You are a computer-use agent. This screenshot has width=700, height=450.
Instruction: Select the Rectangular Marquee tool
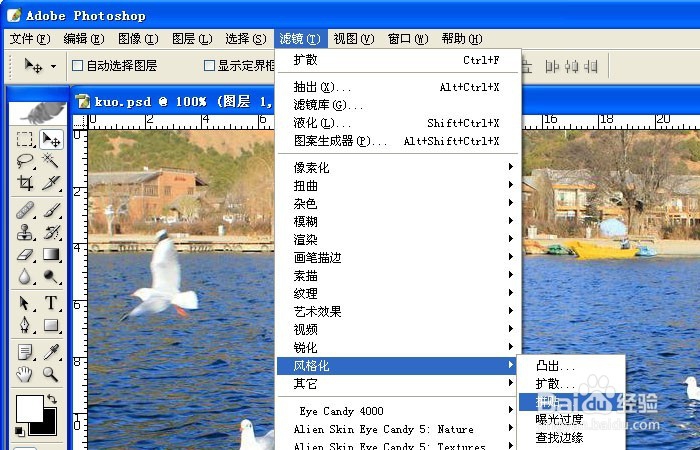[x=25, y=139]
